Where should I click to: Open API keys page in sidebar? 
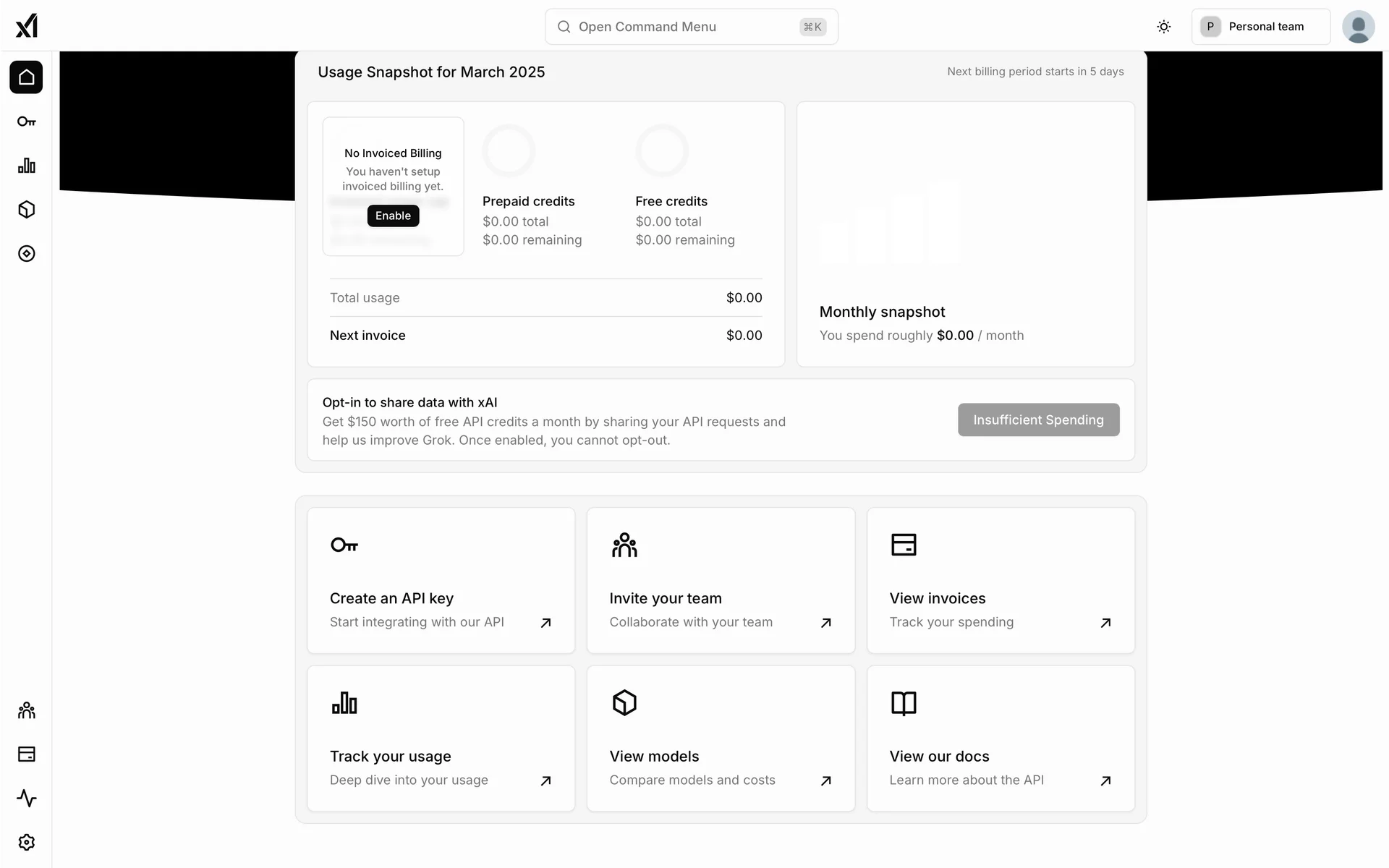tap(26, 122)
